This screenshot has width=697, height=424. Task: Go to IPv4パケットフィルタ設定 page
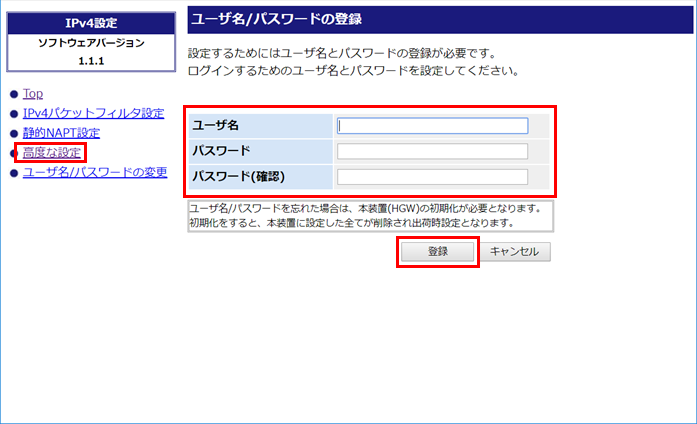[x=93, y=113]
